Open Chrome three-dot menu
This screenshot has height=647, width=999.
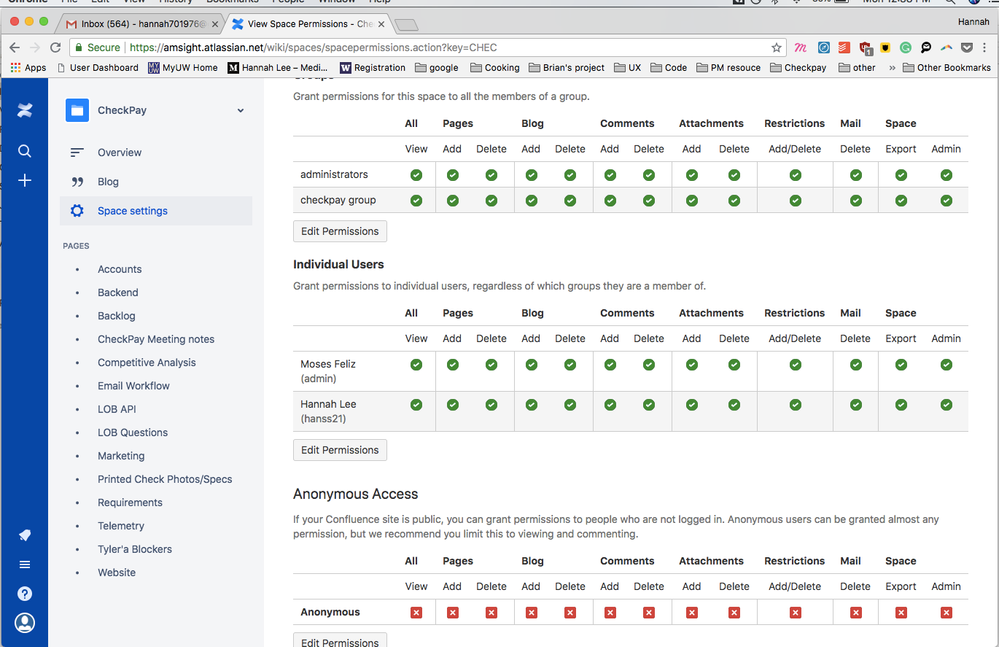coord(985,48)
